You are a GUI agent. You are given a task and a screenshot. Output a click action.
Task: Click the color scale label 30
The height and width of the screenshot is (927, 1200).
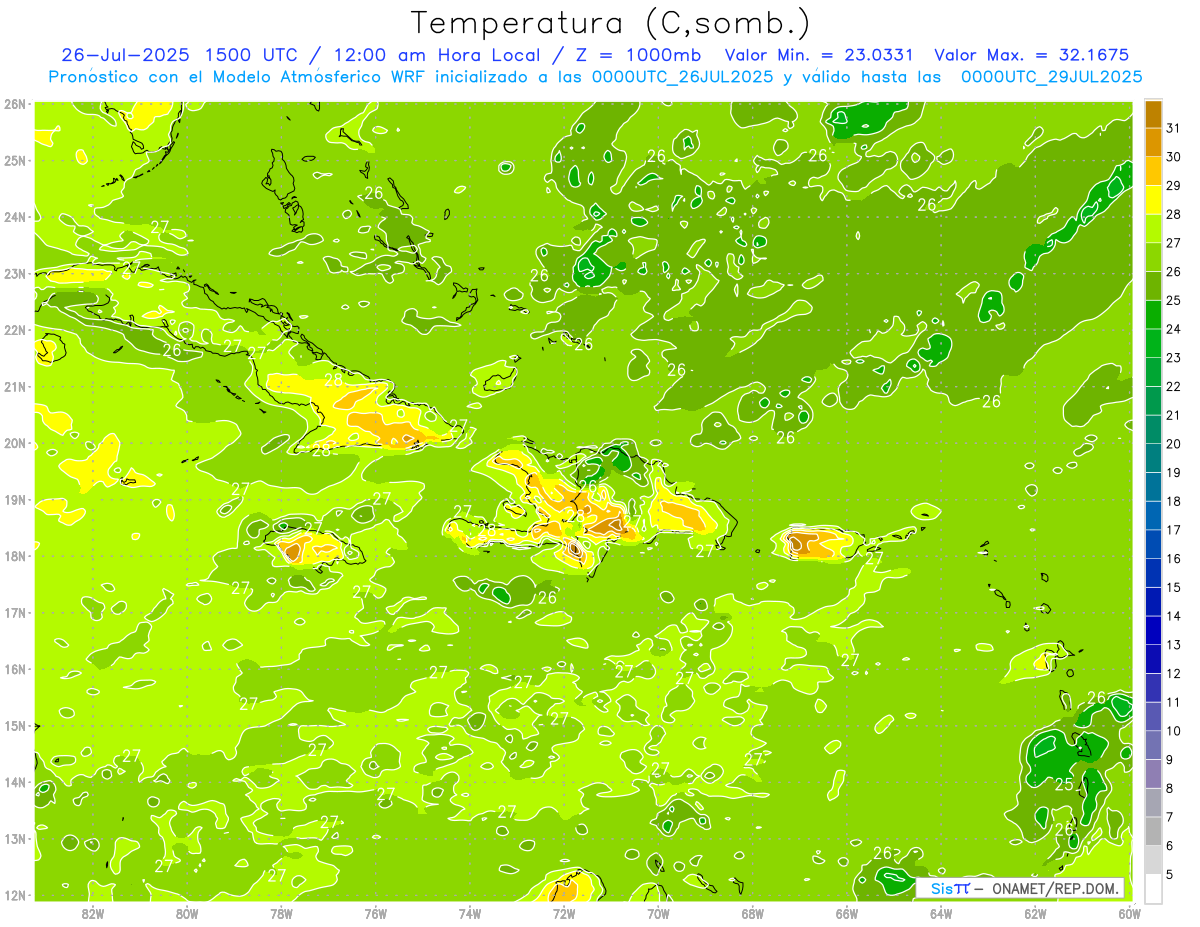1174,157
